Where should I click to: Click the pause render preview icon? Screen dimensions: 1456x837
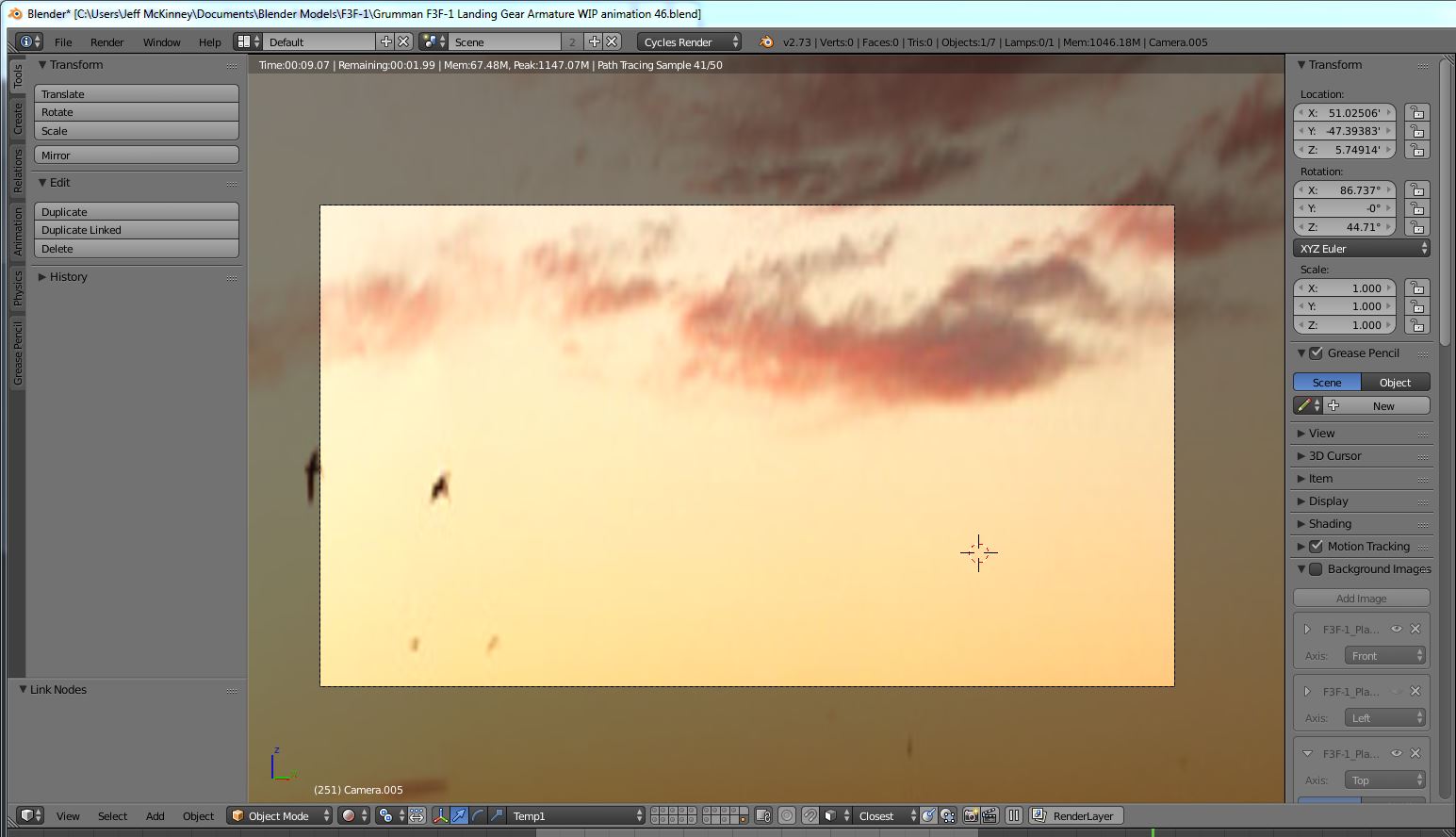(1013, 816)
